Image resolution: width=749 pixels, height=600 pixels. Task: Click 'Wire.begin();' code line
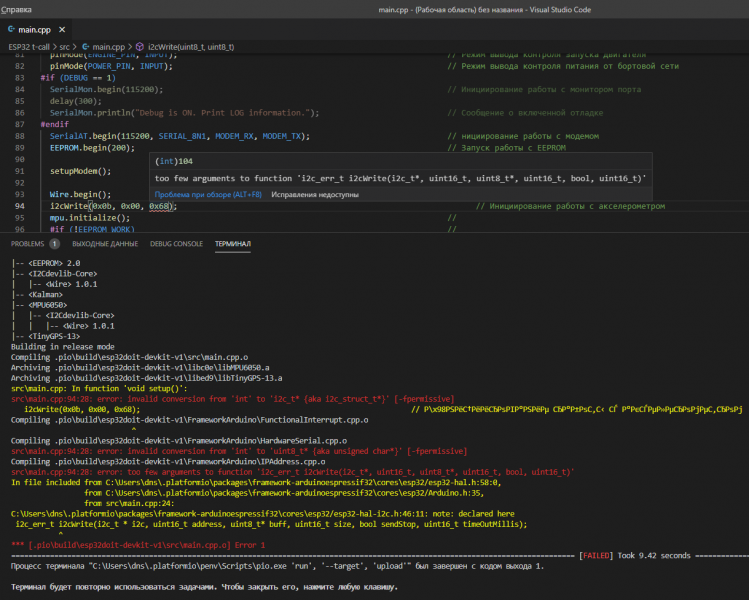pyautogui.click(x=80, y=194)
